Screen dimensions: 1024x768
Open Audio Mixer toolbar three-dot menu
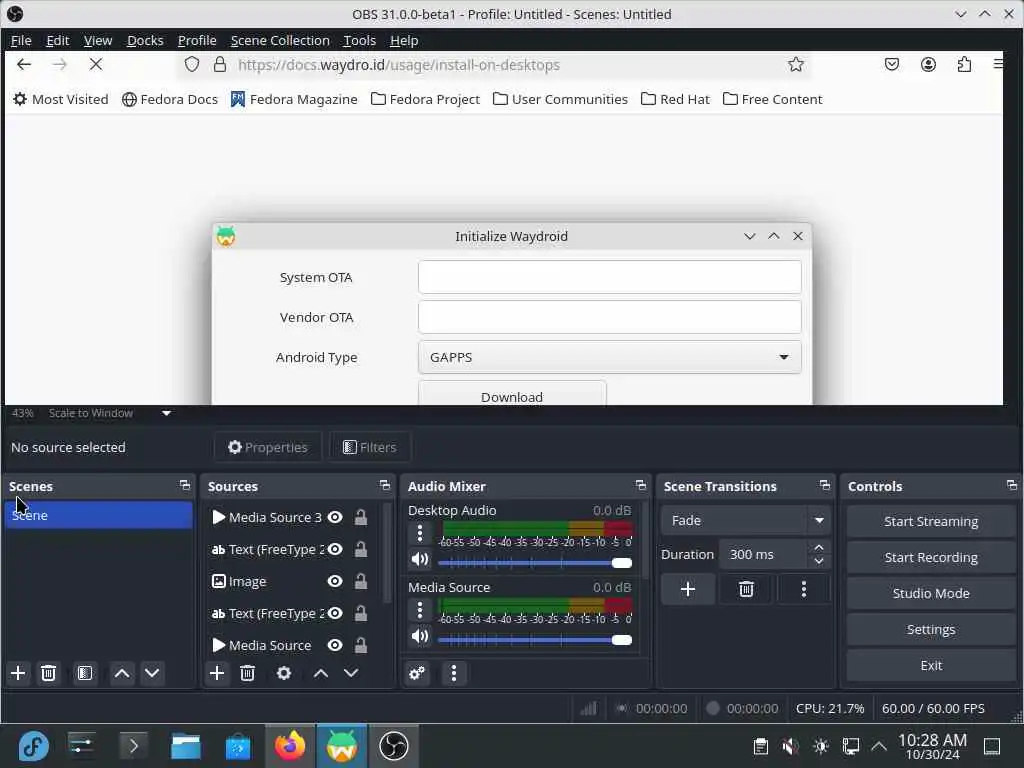click(x=454, y=673)
